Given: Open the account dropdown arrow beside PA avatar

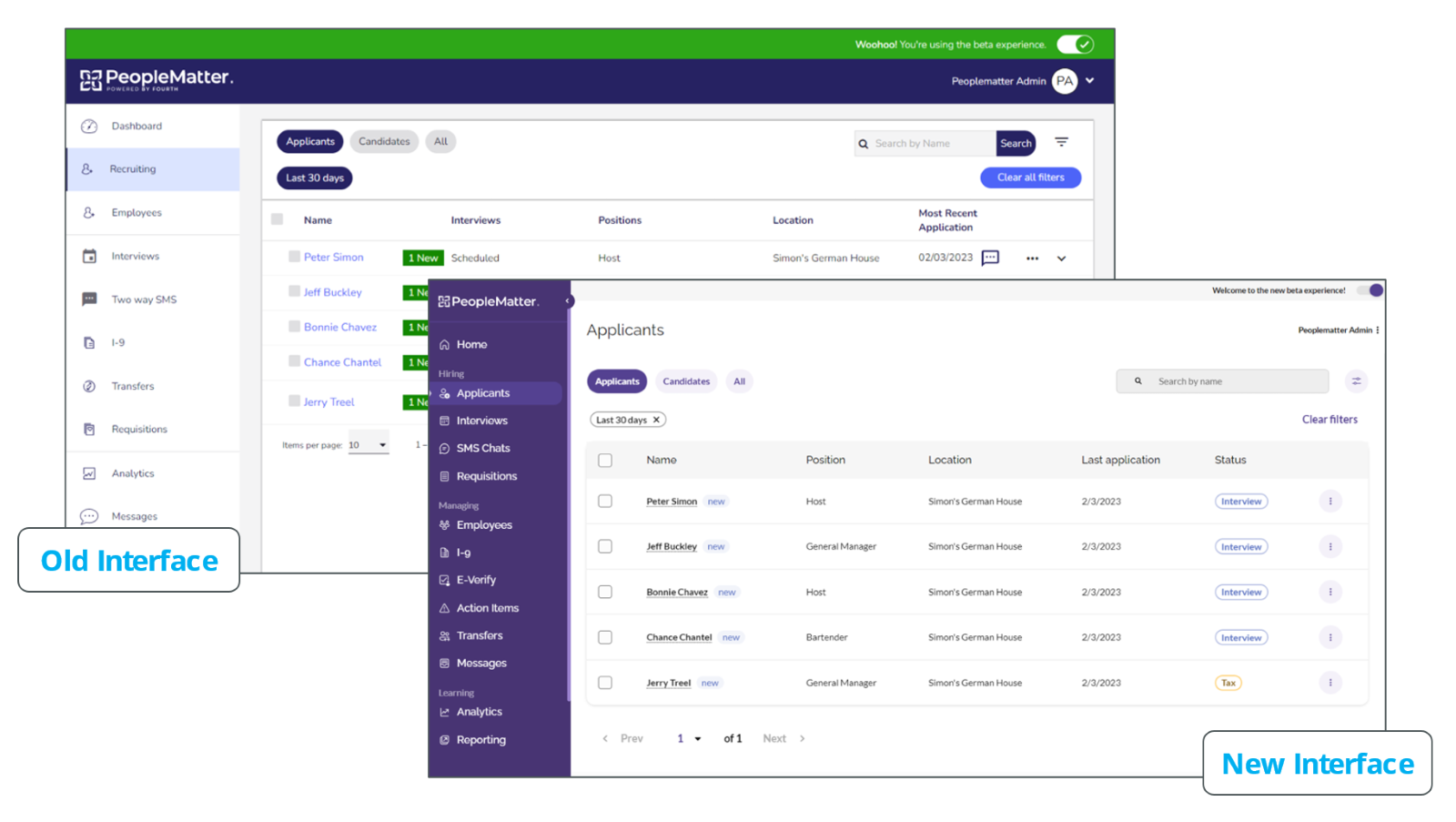Looking at the screenshot, I should (1089, 81).
